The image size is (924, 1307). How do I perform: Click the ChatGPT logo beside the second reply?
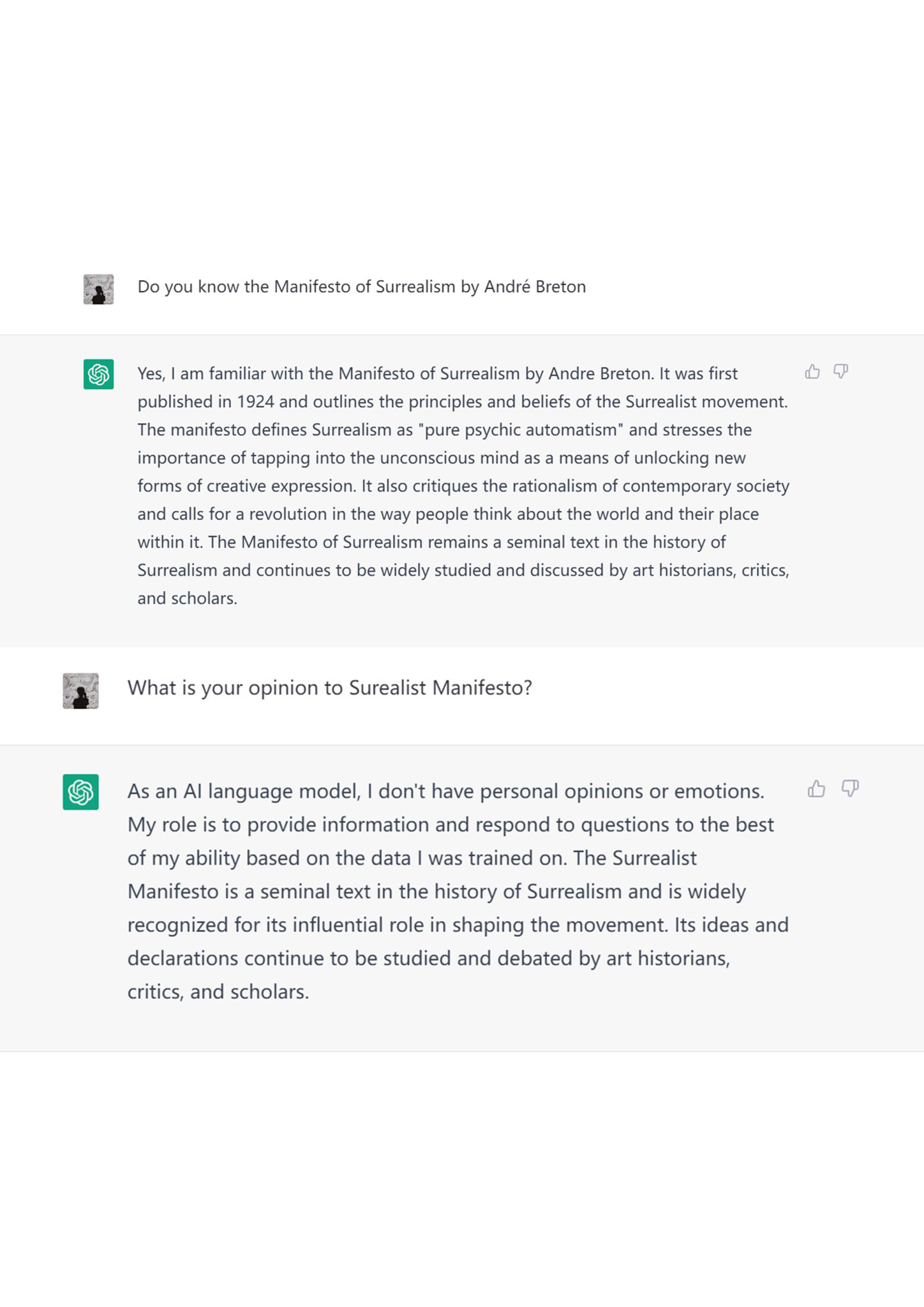pos(80,792)
